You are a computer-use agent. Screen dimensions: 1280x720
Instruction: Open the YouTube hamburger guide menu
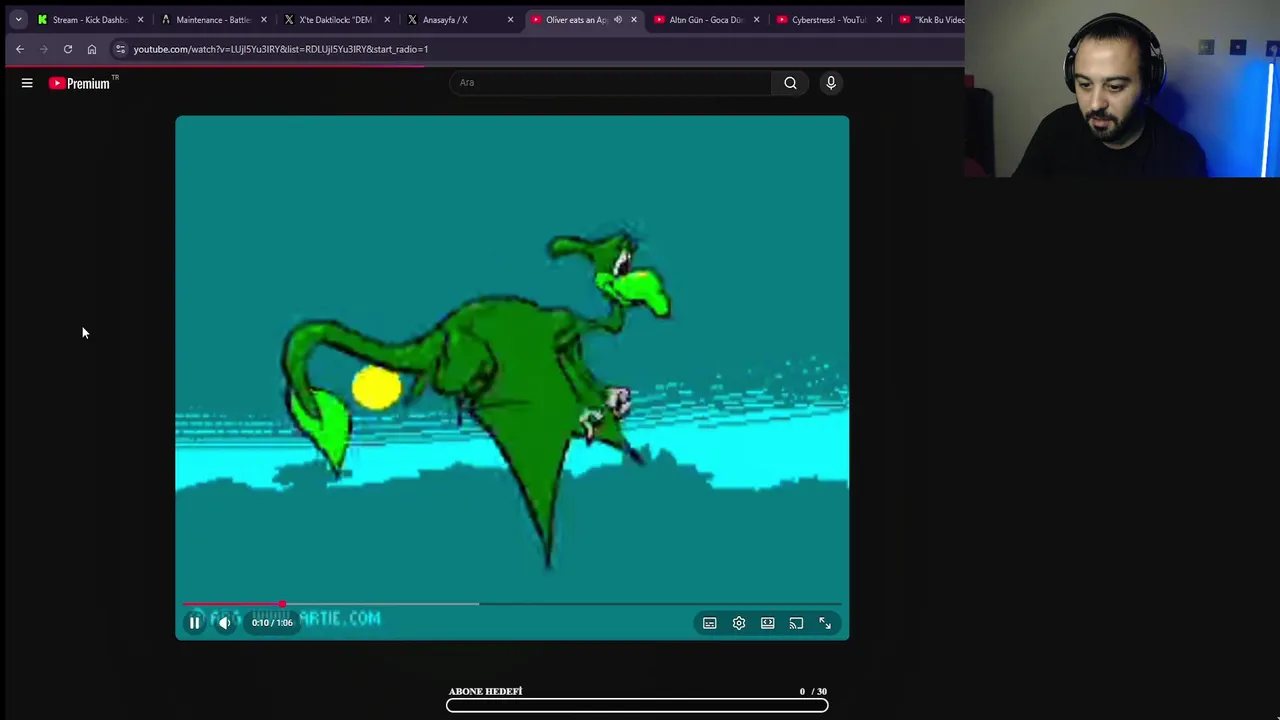coord(27,83)
